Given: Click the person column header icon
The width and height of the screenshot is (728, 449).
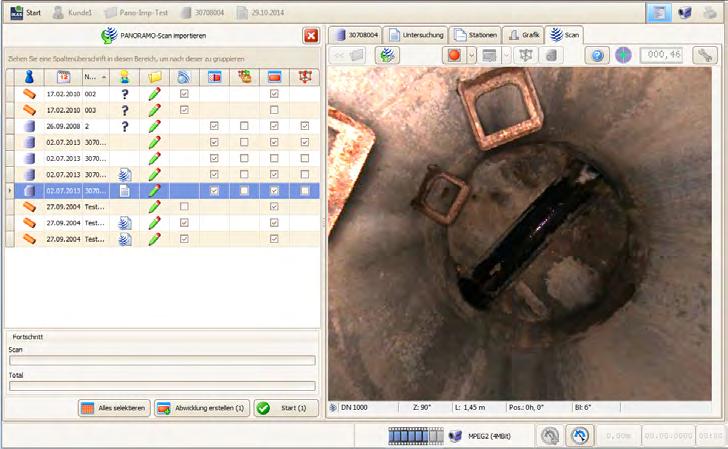Looking at the screenshot, I should pyautogui.click(x=124, y=77).
